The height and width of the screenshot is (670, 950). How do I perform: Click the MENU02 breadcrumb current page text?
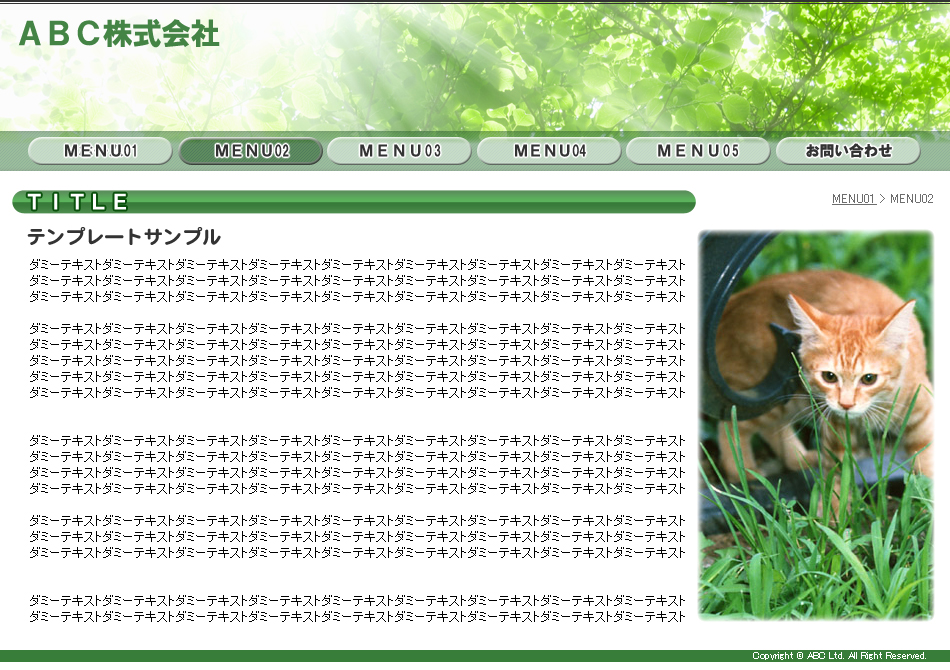pyautogui.click(x=911, y=199)
